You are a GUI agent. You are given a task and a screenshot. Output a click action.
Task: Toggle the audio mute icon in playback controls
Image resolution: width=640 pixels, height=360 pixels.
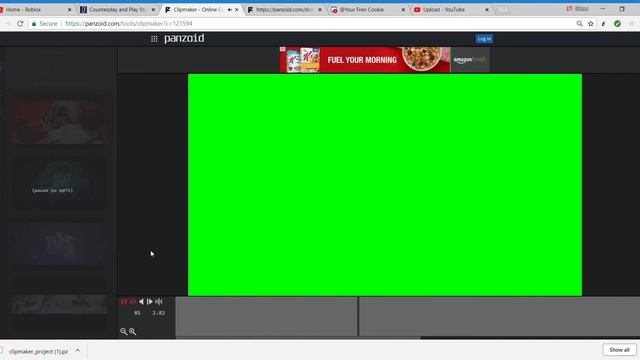159,302
